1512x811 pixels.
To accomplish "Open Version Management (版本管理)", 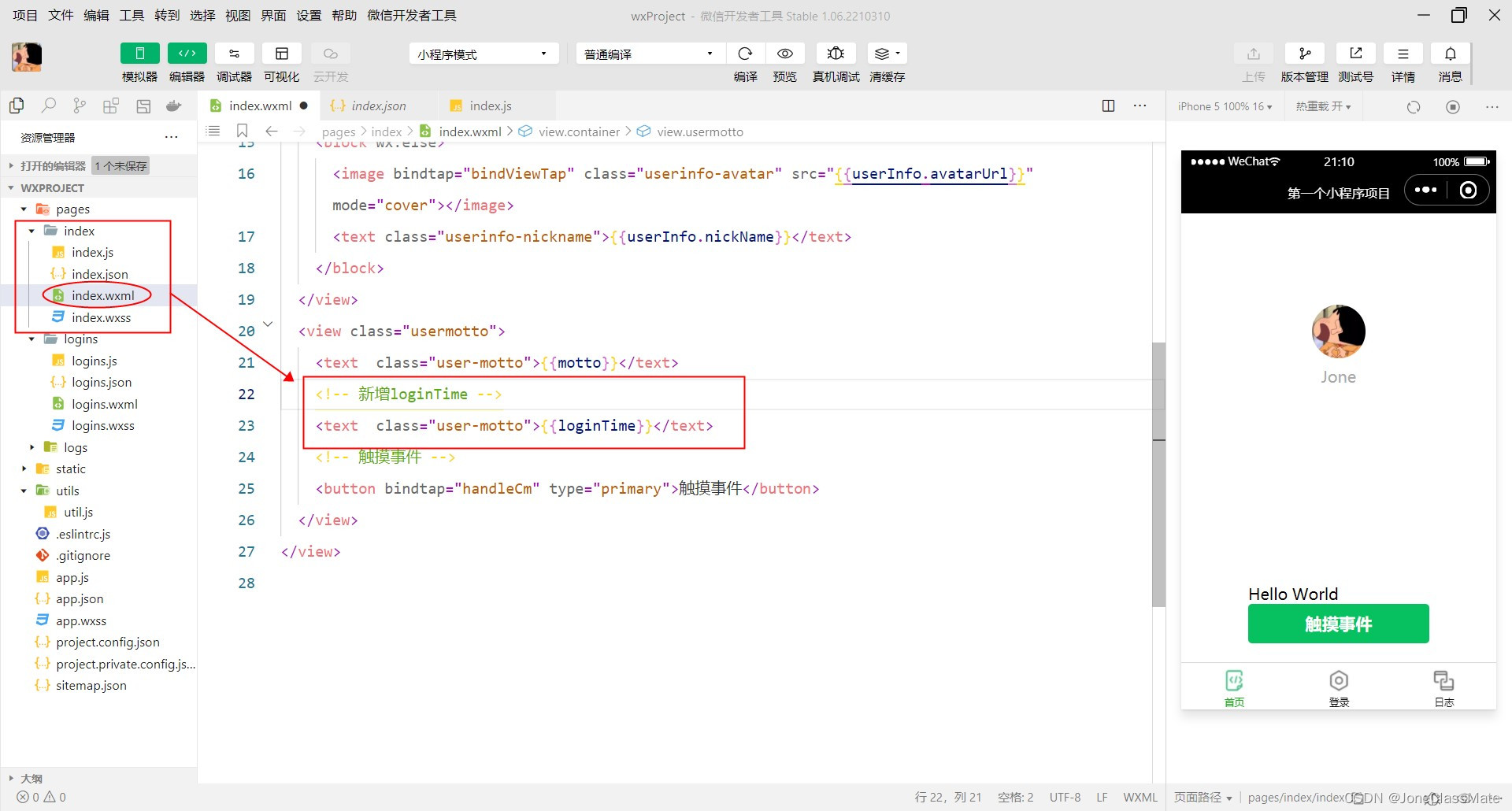I will (x=1305, y=54).
